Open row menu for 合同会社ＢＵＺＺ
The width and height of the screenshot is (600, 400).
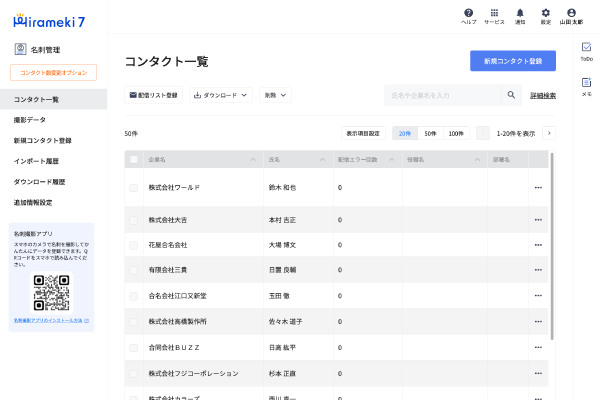click(x=538, y=348)
